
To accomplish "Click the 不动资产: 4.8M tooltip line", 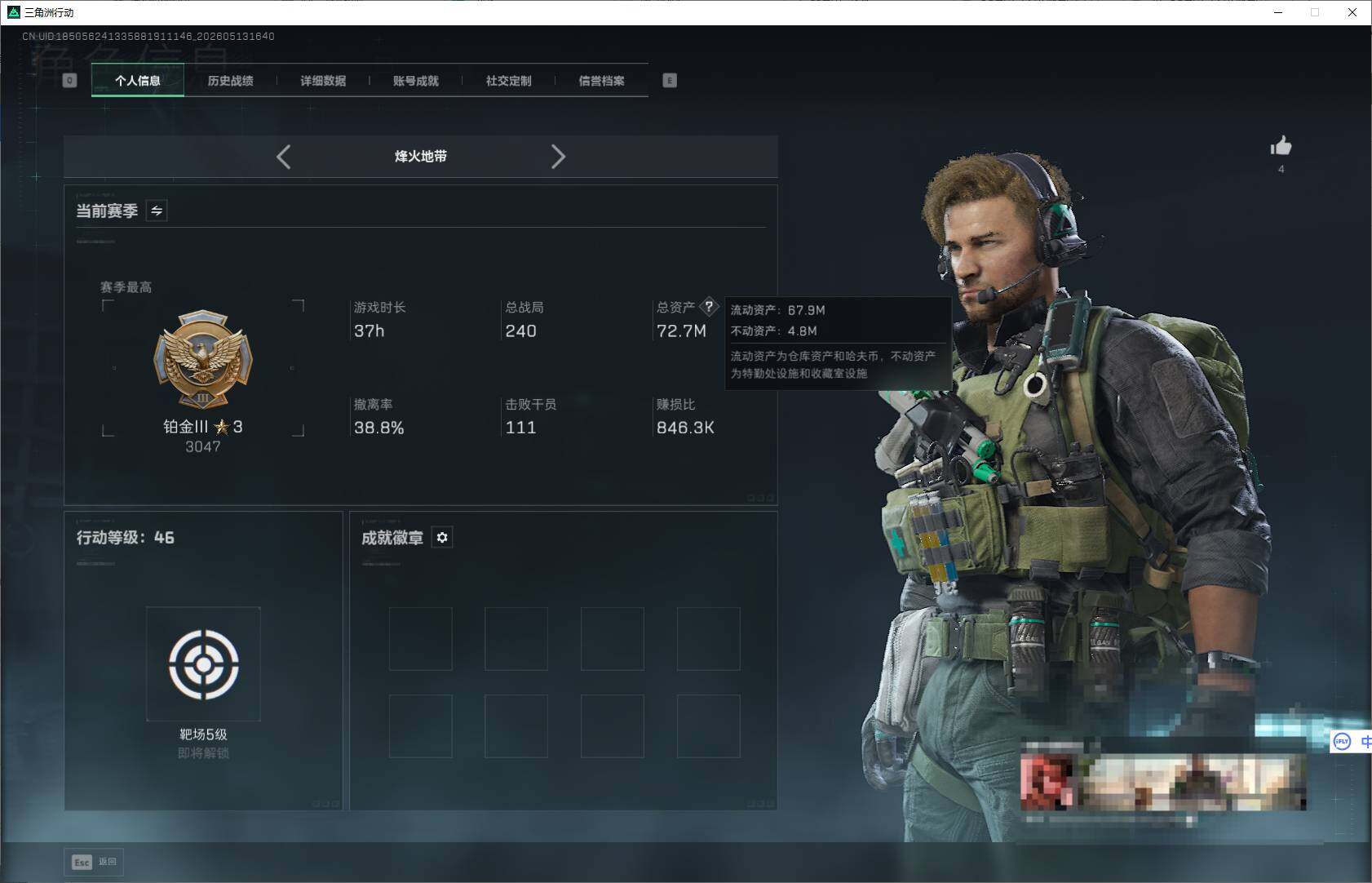I will 773,331.
